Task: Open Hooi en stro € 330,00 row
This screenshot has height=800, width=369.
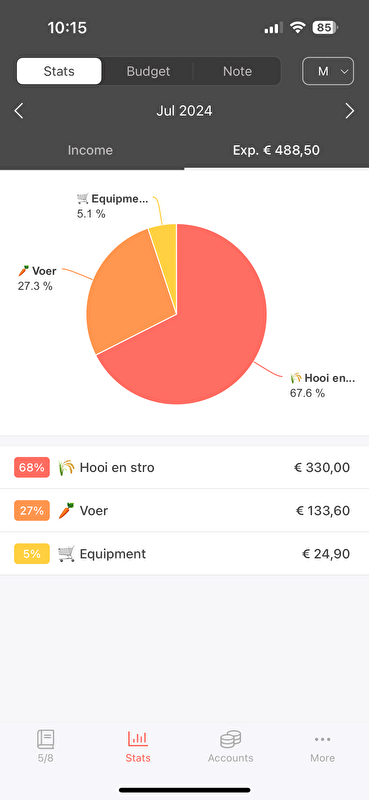Action: click(184, 467)
